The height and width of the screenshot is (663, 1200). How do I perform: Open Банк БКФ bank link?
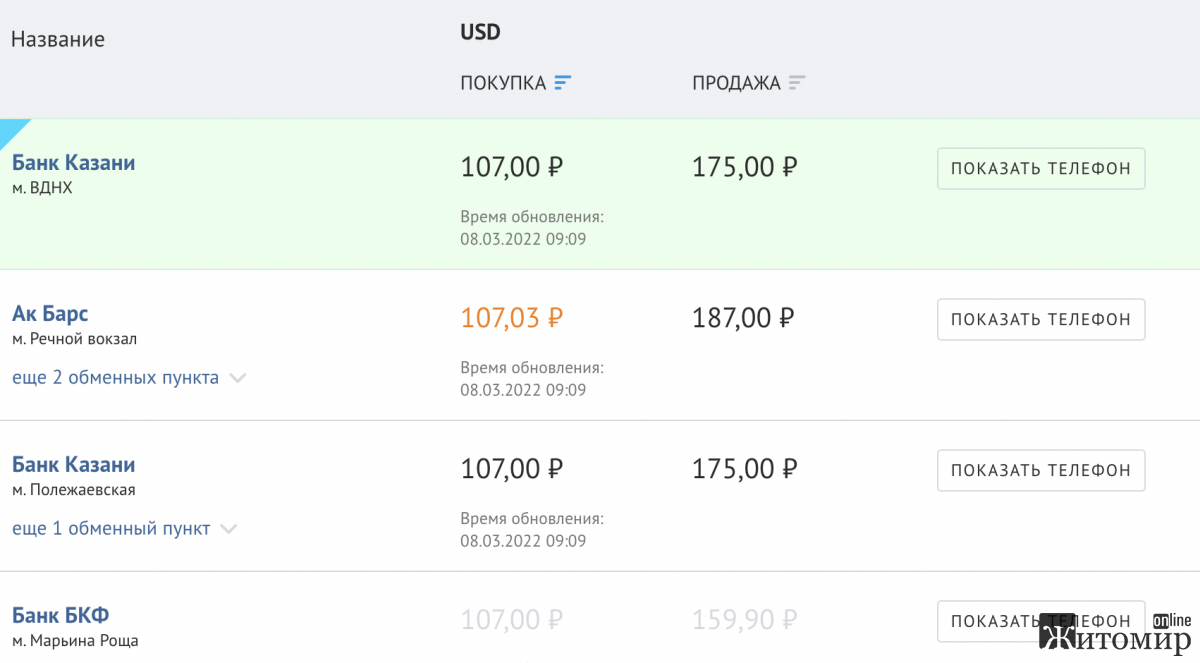tap(60, 616)
